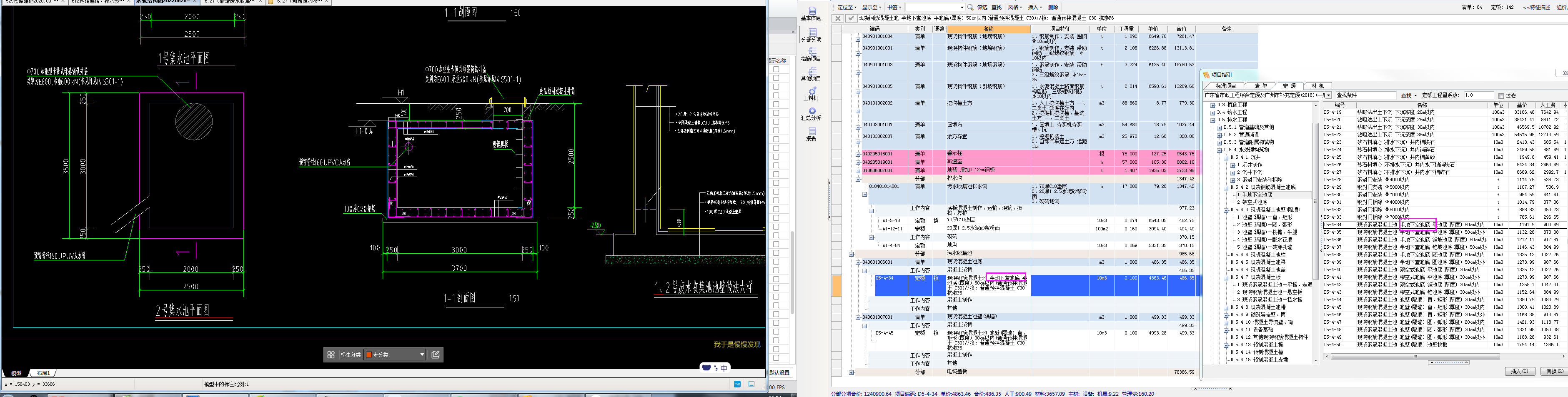Click the magnifier search icon in toolbar
This screenshot has height=397, width=1568.
coord(970,7)
